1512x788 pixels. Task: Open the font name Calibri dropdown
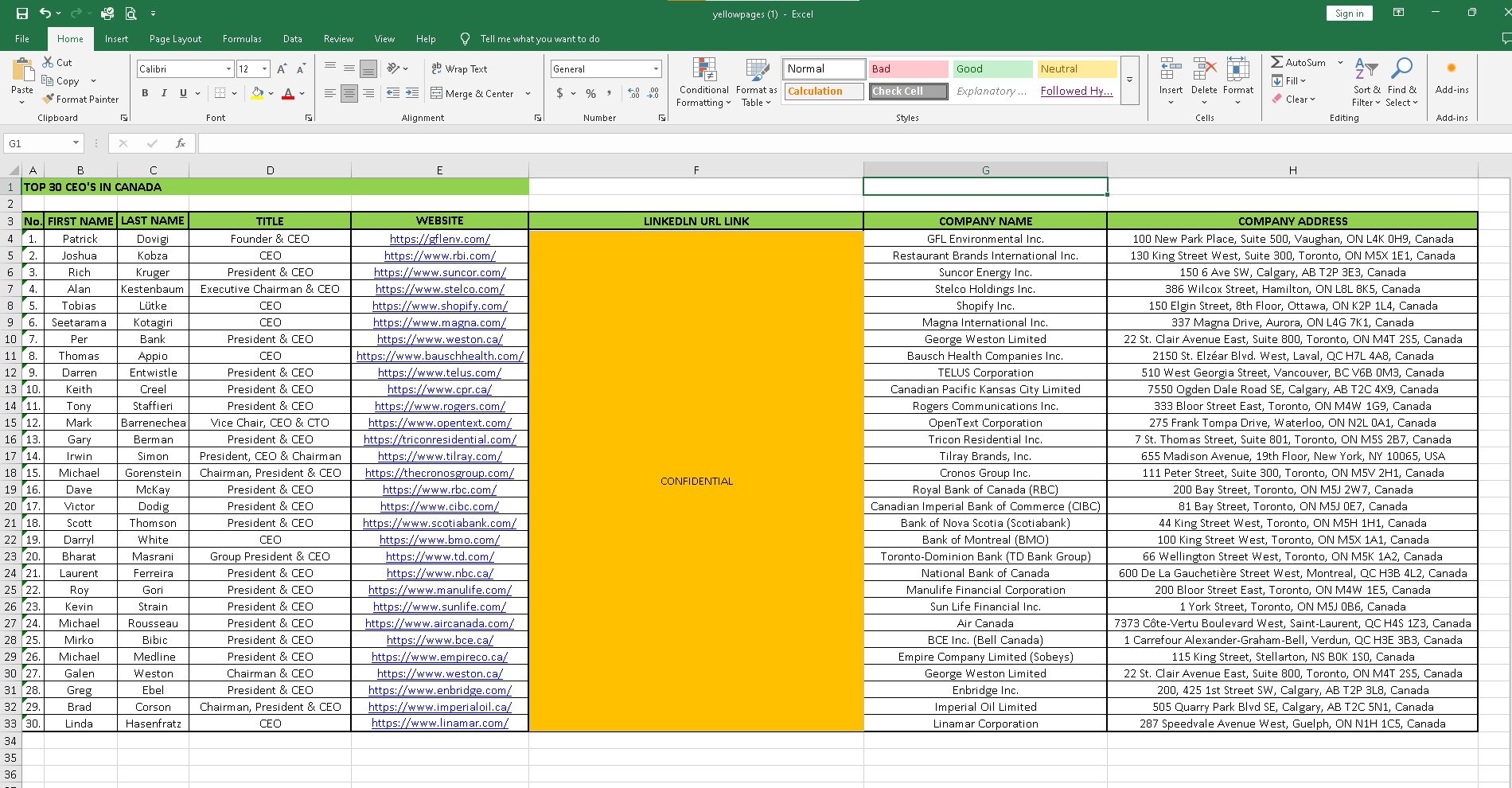click(228, 69)
